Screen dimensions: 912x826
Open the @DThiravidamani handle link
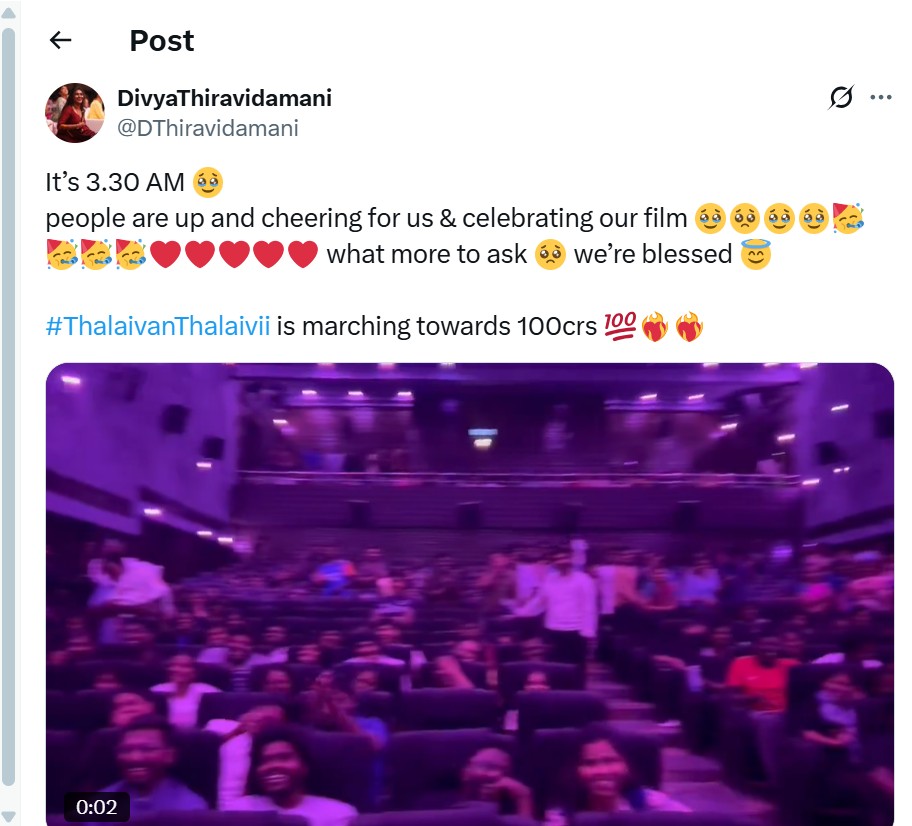coord(208,128)
